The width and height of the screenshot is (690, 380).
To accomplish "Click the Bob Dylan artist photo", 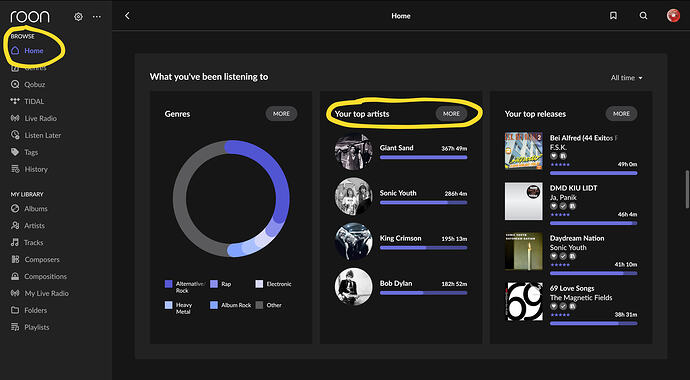I will coord(353,287).
